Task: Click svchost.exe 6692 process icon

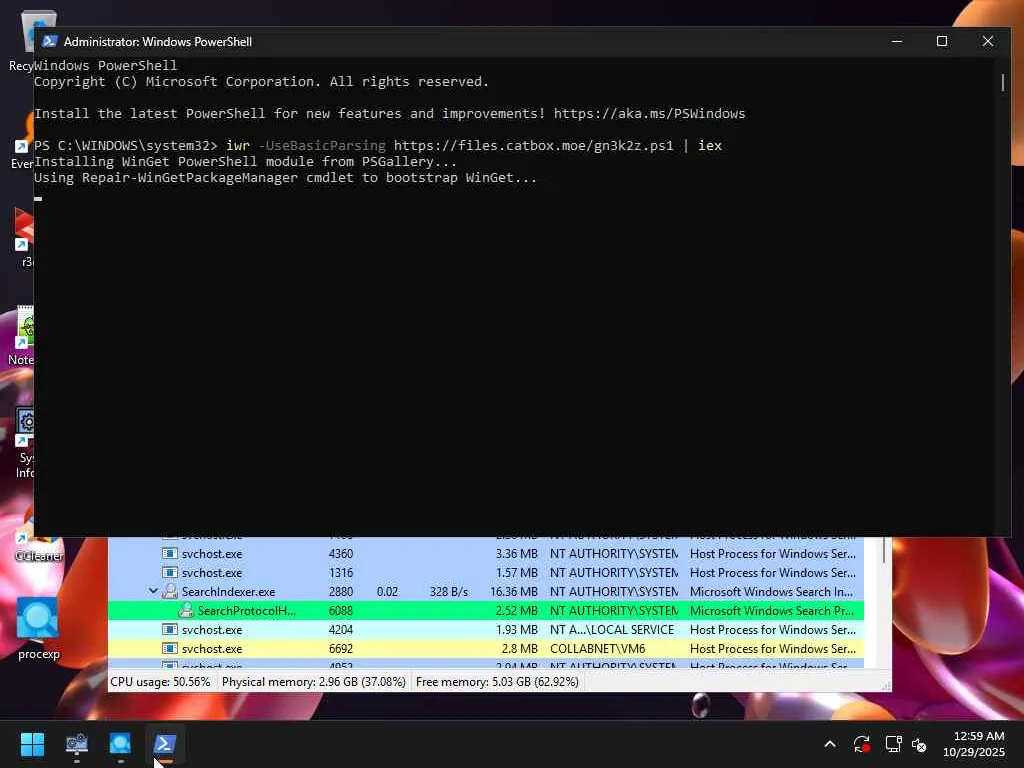Action: (x=169, y=648)
